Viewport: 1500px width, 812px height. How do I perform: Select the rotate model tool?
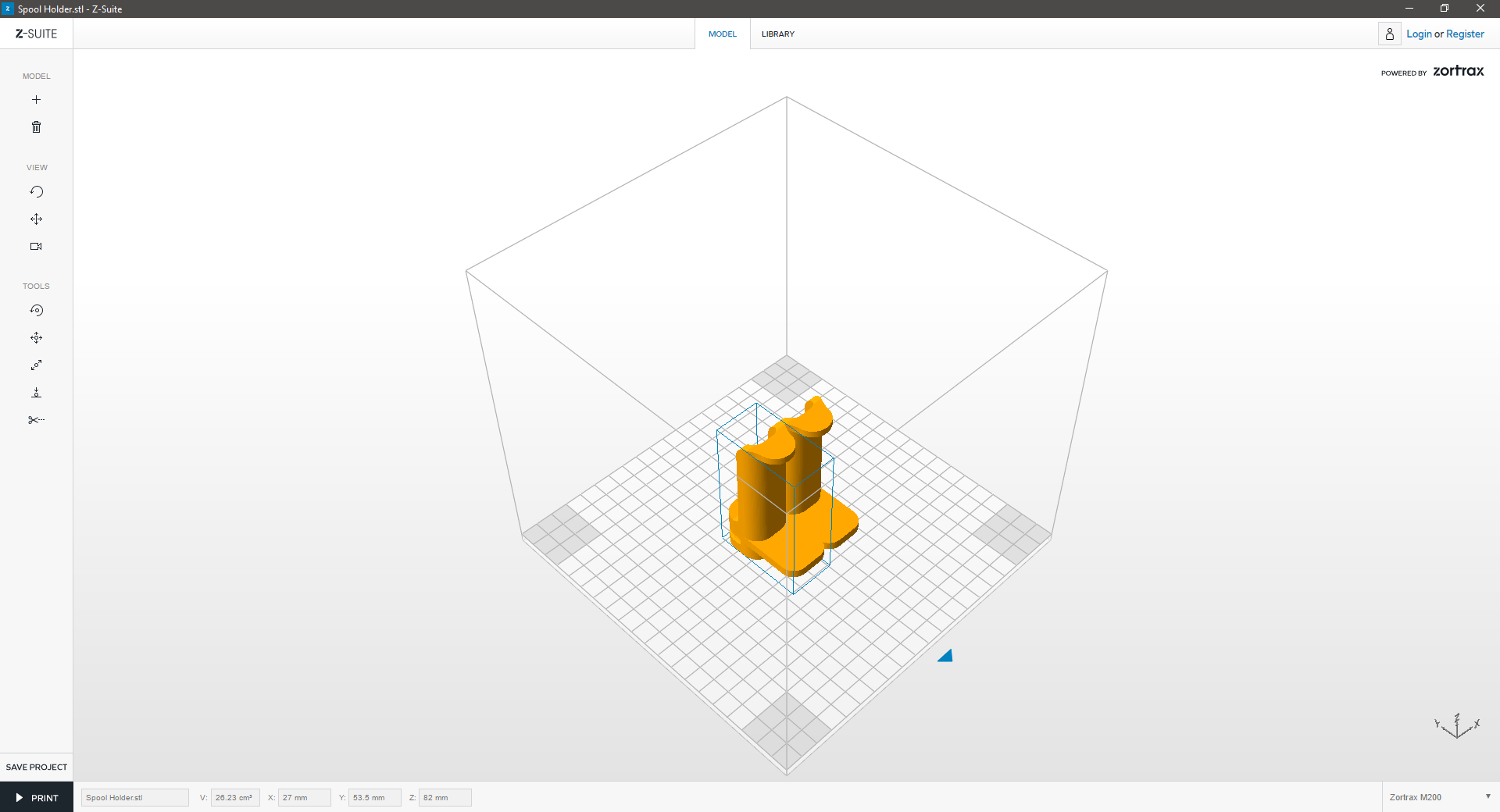(36, 311)
